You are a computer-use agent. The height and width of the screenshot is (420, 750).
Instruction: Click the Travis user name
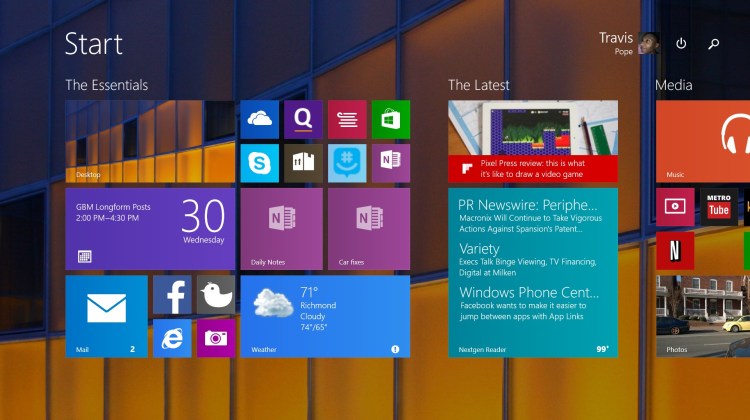616,38
